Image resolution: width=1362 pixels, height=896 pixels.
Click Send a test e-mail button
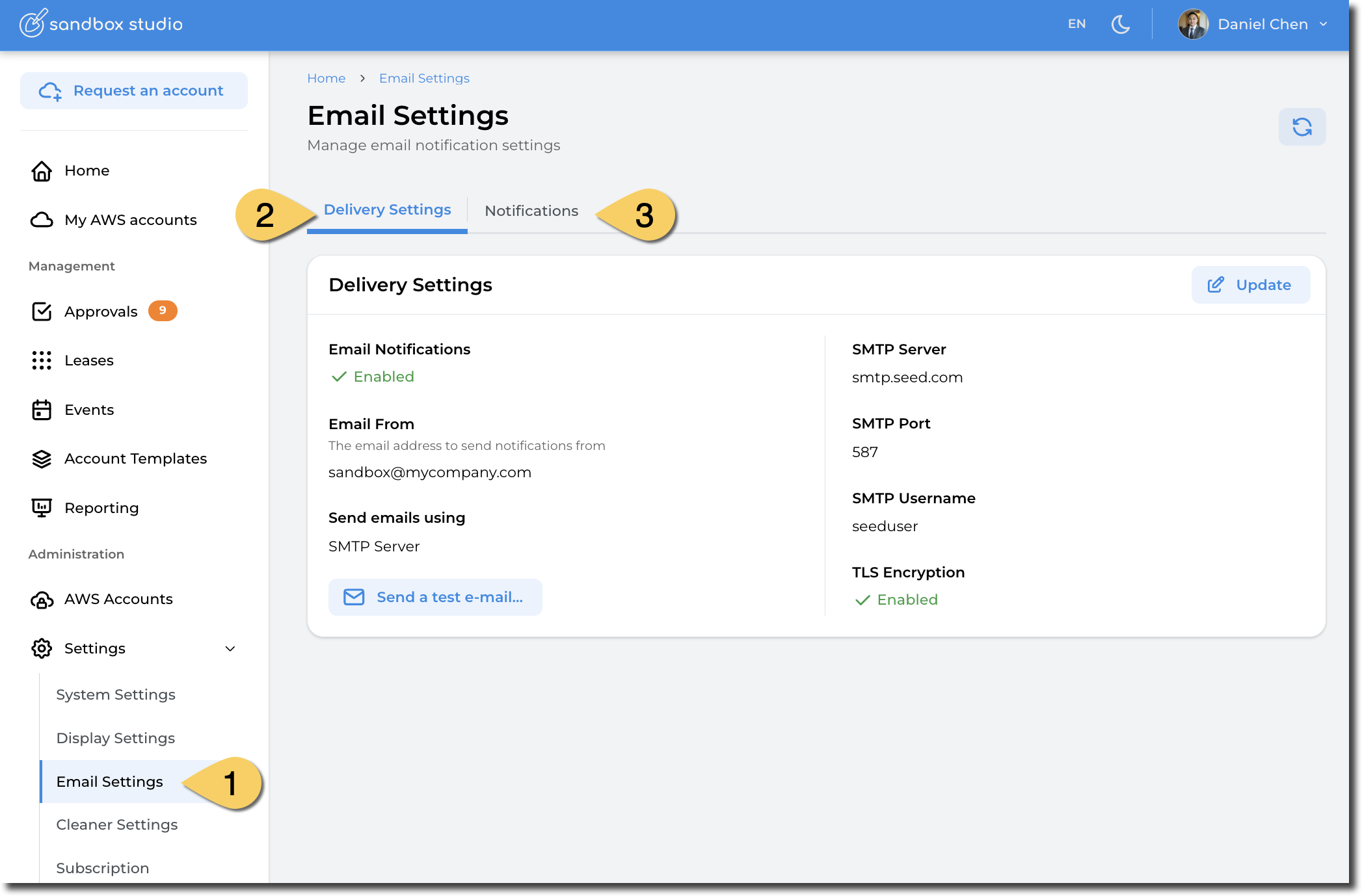[x=435, y=597]
